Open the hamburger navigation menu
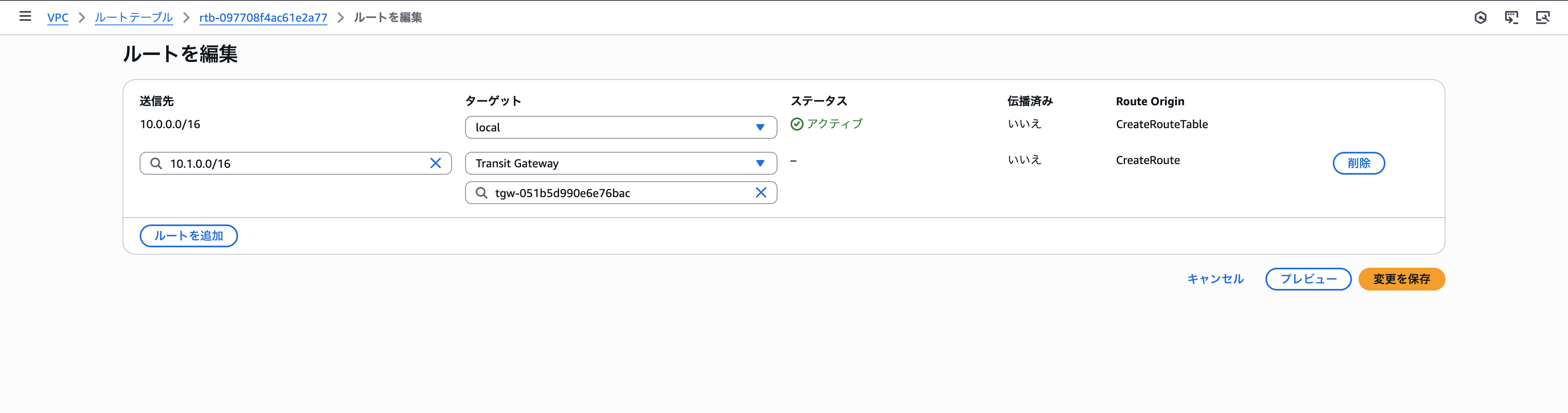This screenshot has height=413, width=1568. pyautogui.click(x=25, y=16)
